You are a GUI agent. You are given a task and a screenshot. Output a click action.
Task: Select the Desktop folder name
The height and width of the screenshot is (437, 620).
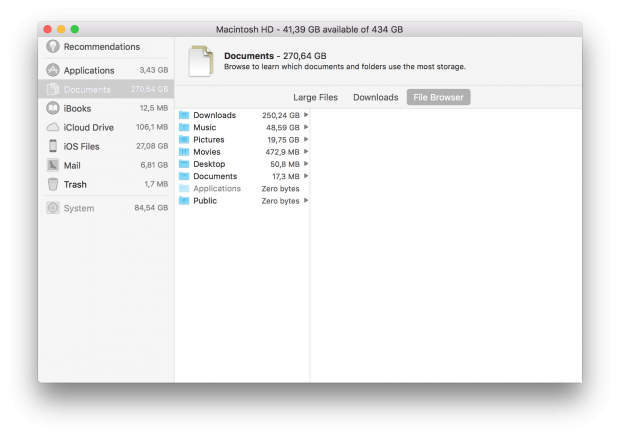coord(209,164)
